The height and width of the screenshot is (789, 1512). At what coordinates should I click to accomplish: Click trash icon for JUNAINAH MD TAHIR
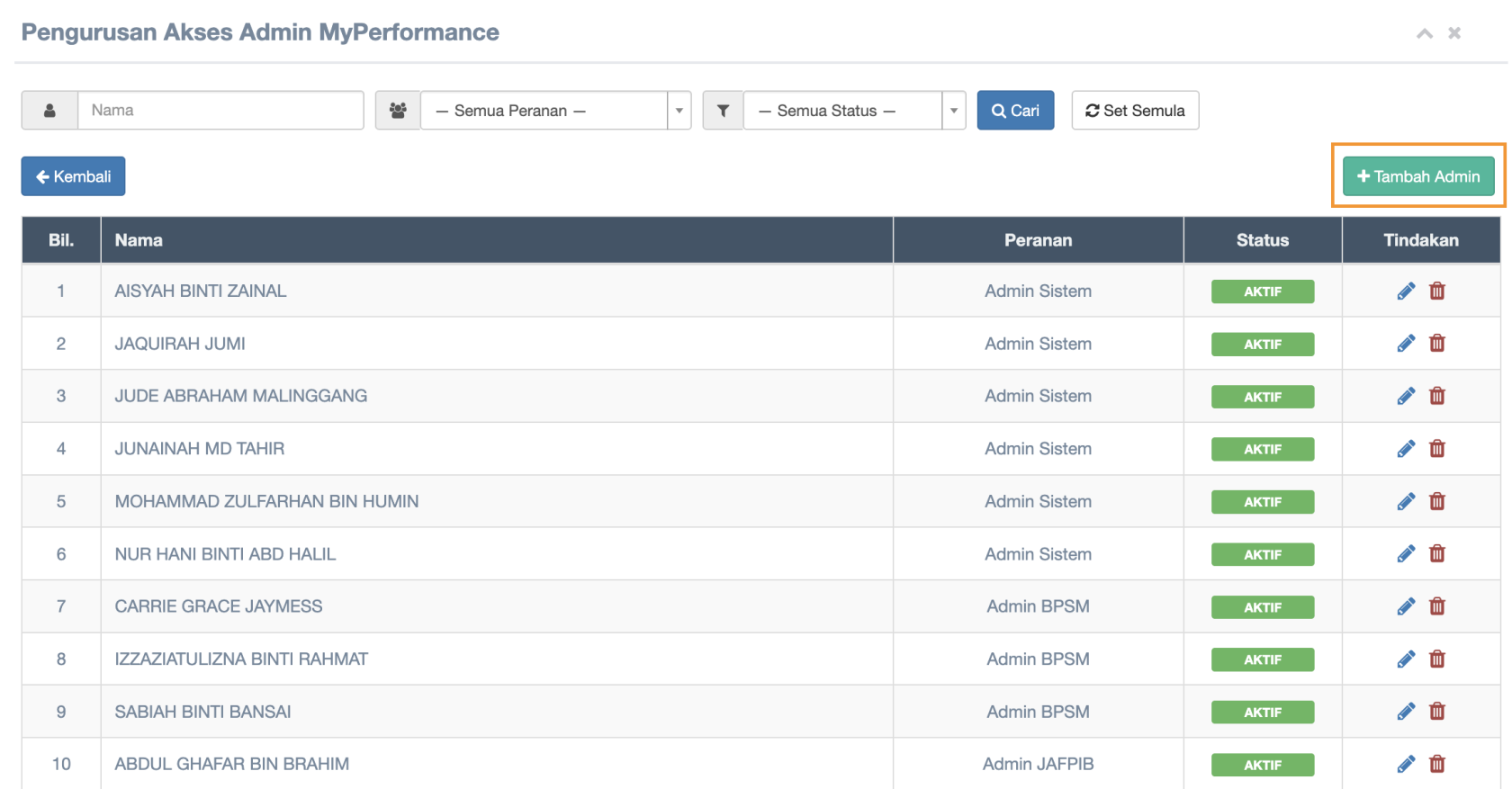point(1437,449)
